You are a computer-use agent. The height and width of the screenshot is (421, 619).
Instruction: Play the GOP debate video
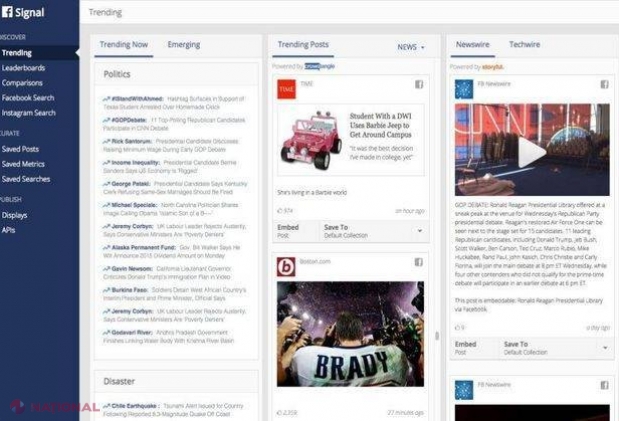click(532, 152)
